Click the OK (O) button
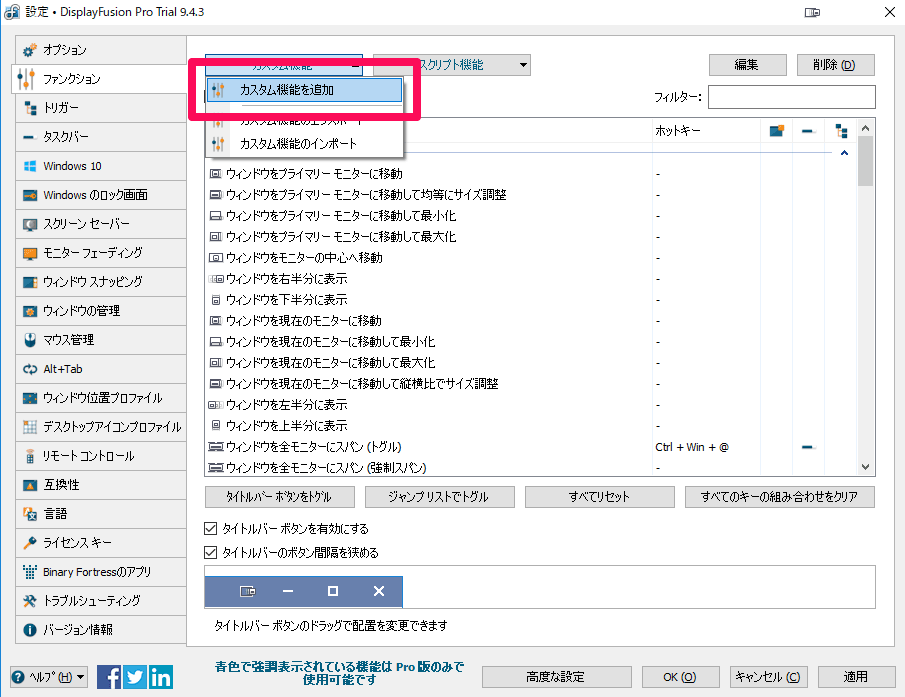The width and height of the screenshot is (905, 697). tap(680, 677)
